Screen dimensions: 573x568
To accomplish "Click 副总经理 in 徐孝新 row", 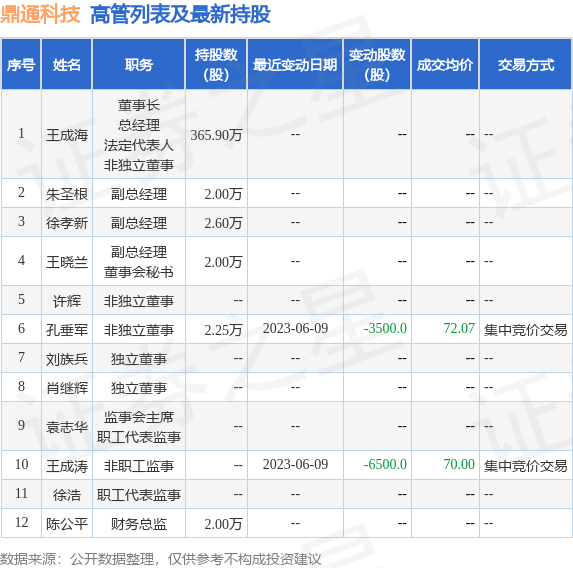I will click(139, 223).
